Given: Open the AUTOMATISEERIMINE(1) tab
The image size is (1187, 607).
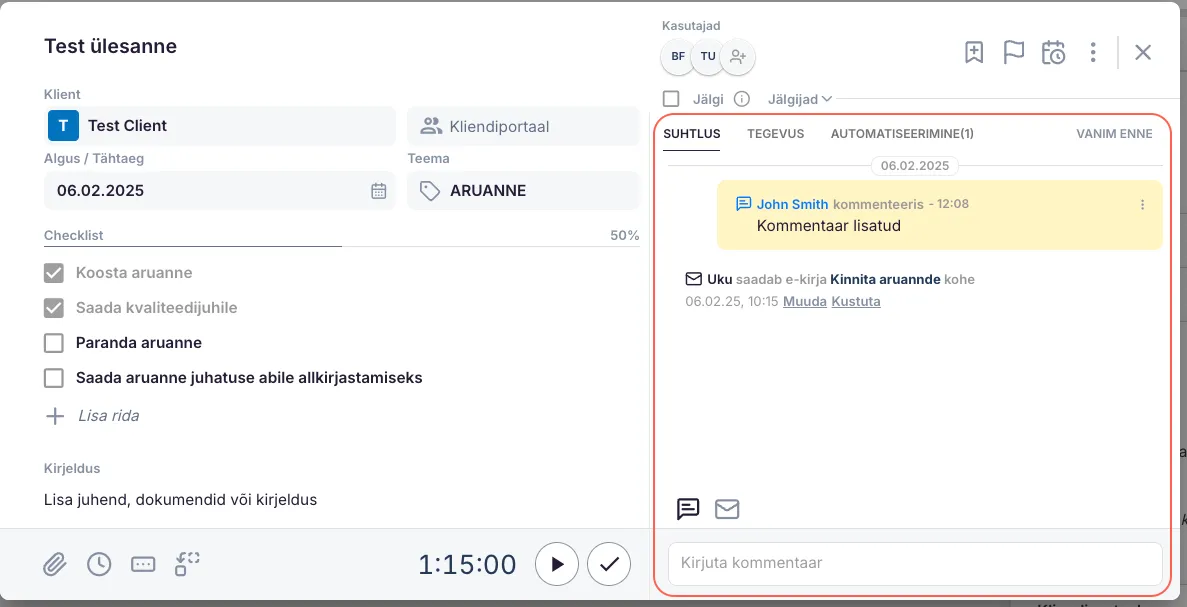Looking at the screenshot, I should pyautogui.click(x=902, y=133).
